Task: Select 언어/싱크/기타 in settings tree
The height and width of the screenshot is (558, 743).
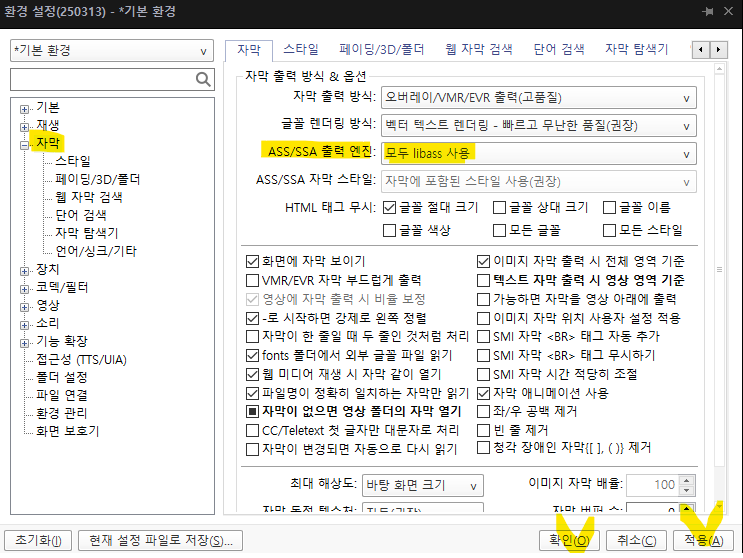Action: (96, 251)
